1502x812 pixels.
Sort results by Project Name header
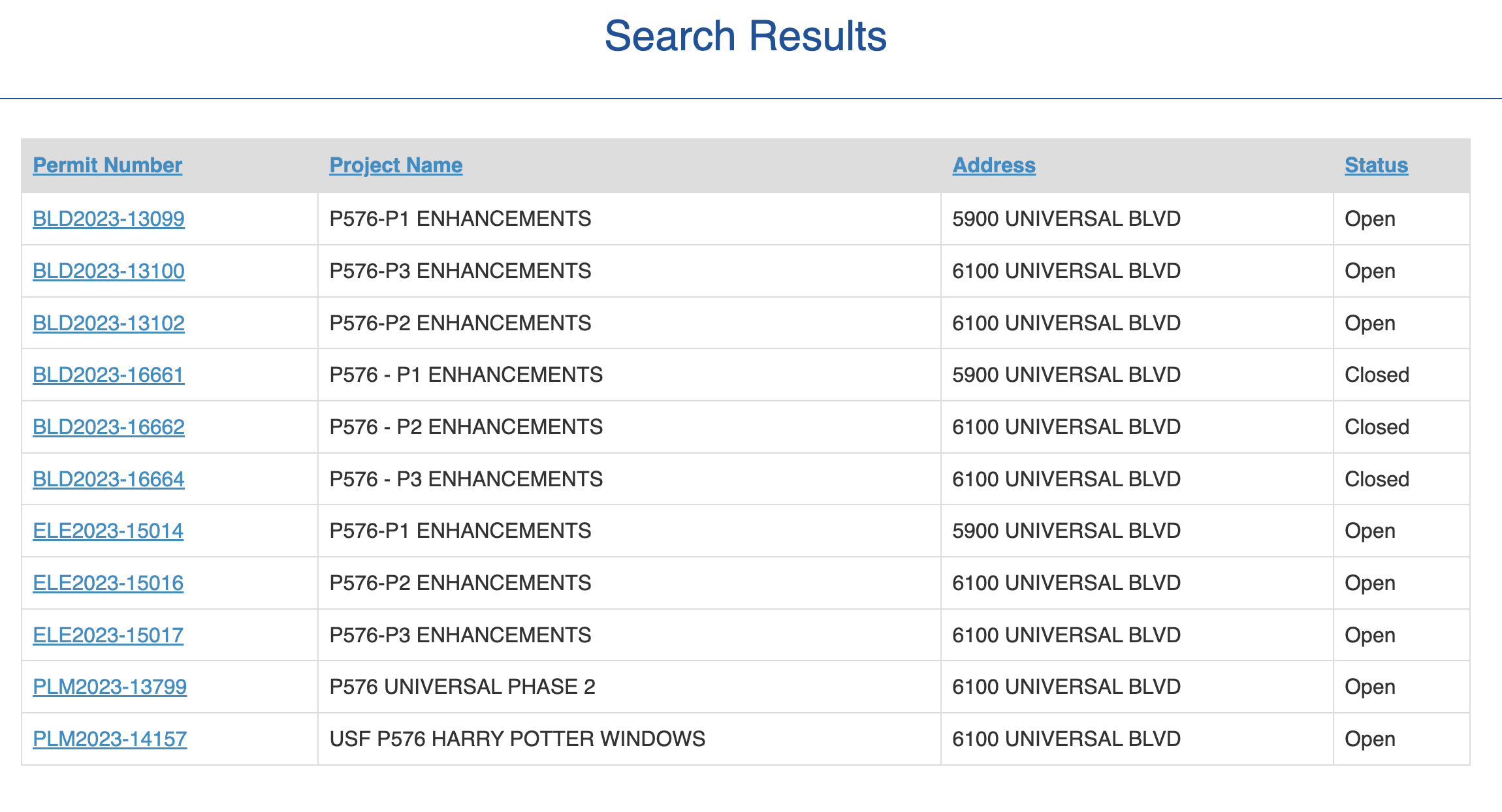(x=396, y=165)
